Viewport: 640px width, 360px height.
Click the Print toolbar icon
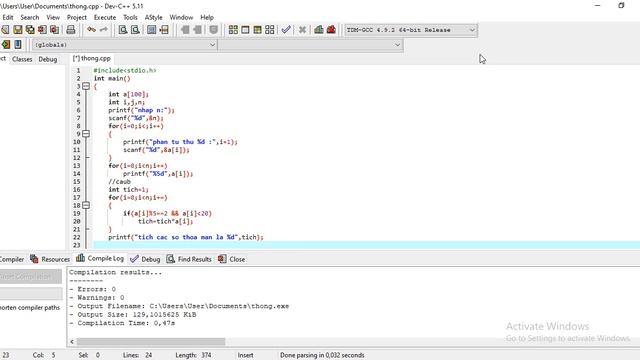[x=71, y=30]
